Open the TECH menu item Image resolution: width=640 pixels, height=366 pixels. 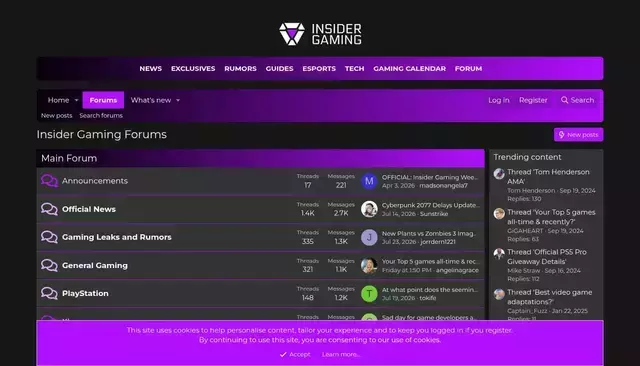[x=354, y=69]
